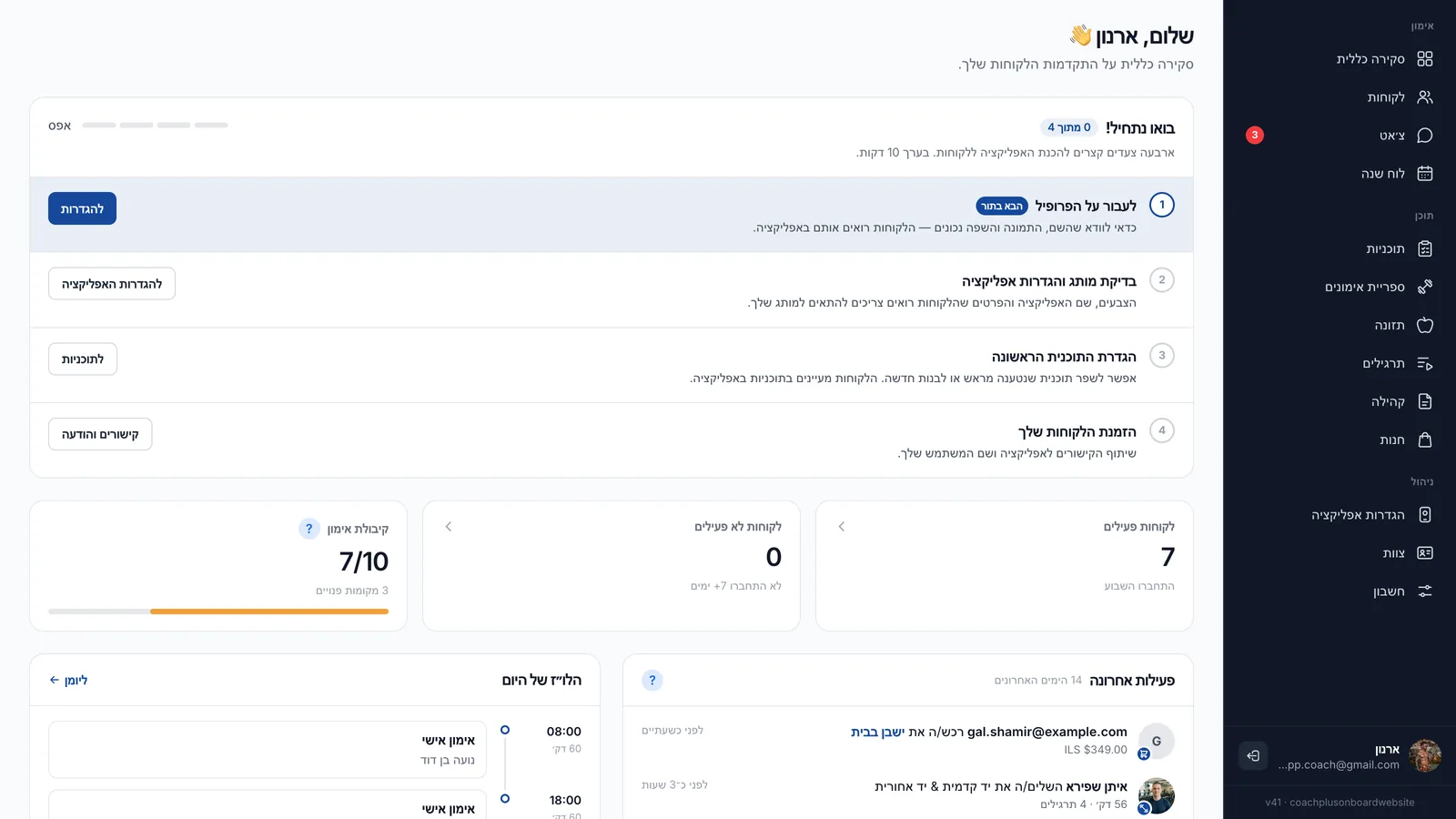The image size is (1456, 819).
Task: Open the צוות team card icon
Action: coord(1425,553)
